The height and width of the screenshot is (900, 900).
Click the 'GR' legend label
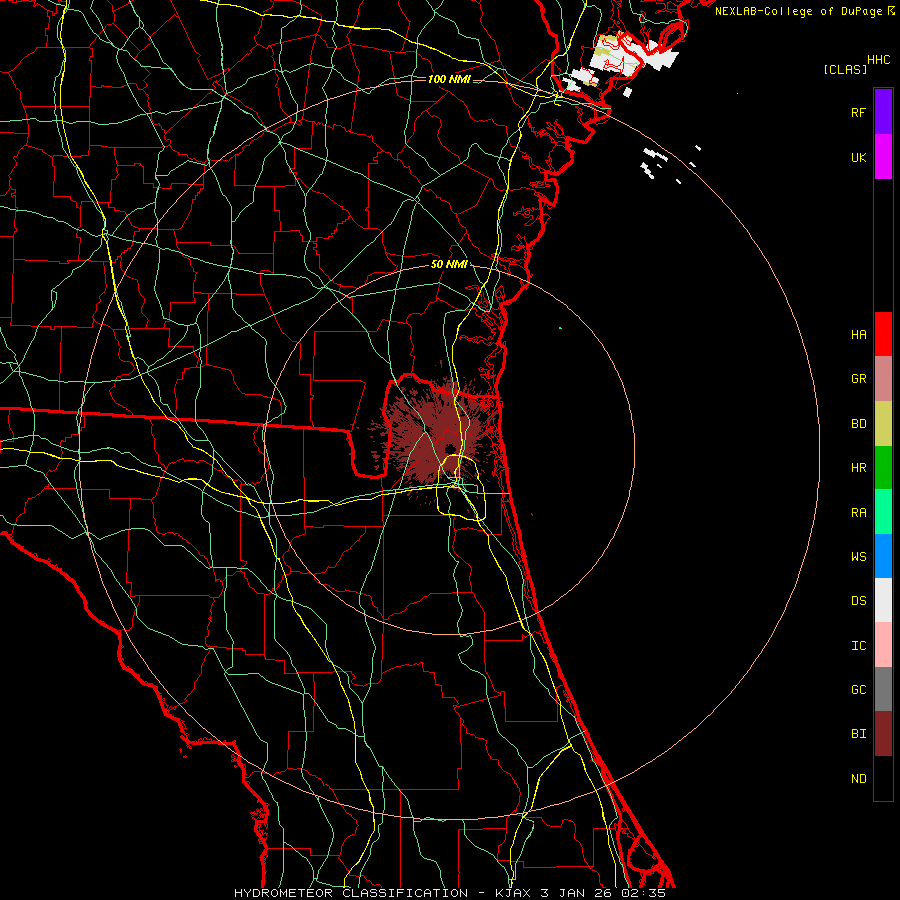[x=858, y=379]
